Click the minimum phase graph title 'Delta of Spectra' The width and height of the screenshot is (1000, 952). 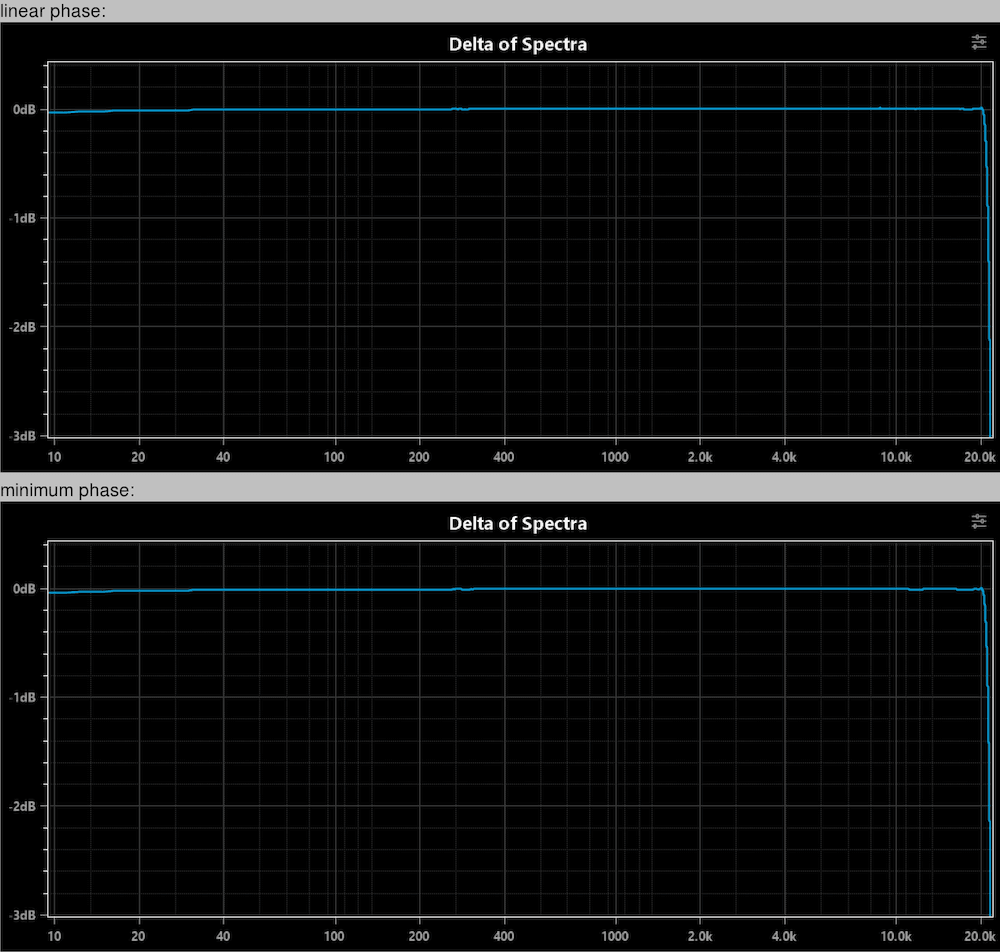pos(518,524)
